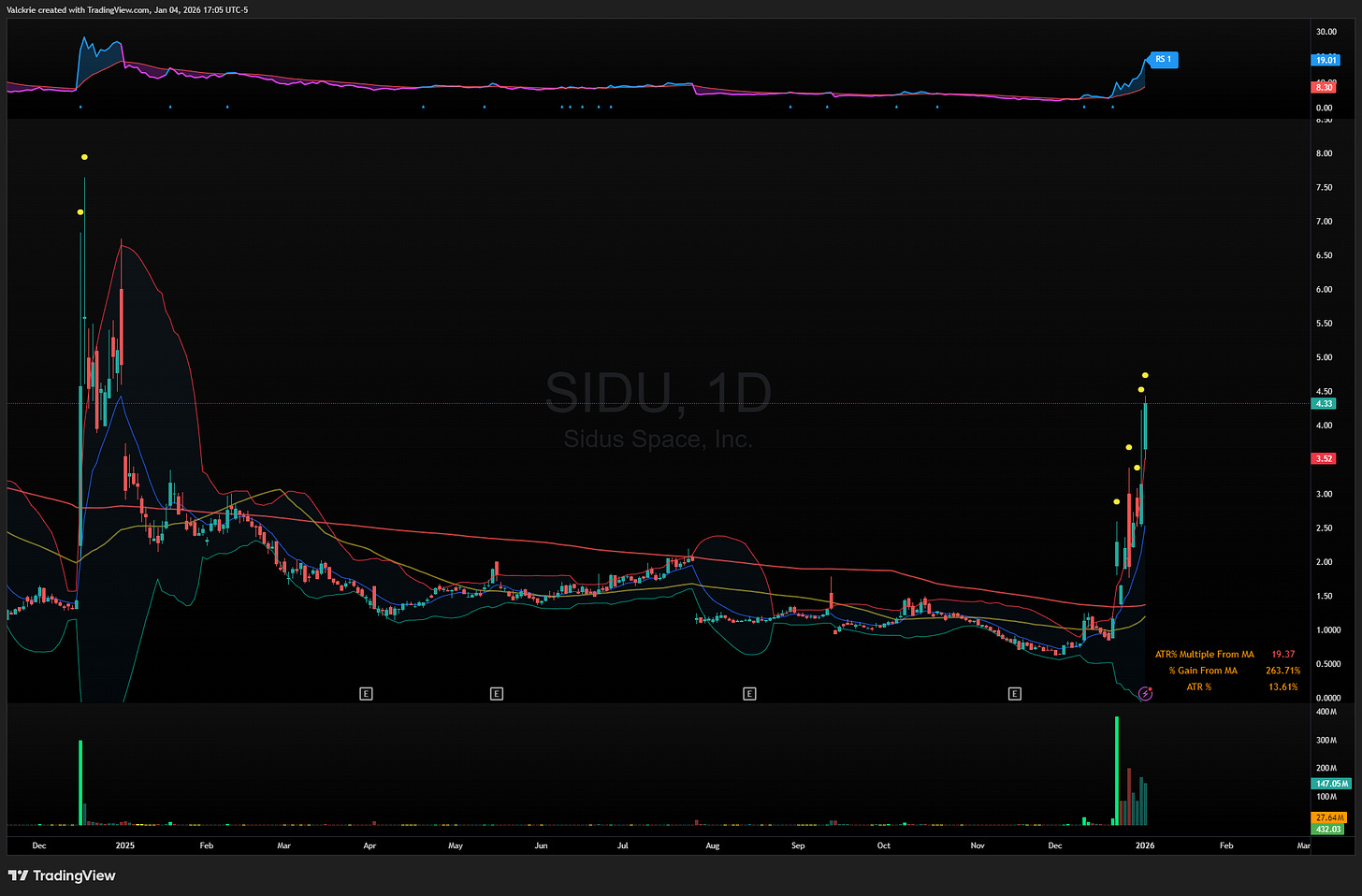This screenshot has height=896, width=1362.
Task: Click the 13.61% ATR value
Action: click(x=1283, y=687)
